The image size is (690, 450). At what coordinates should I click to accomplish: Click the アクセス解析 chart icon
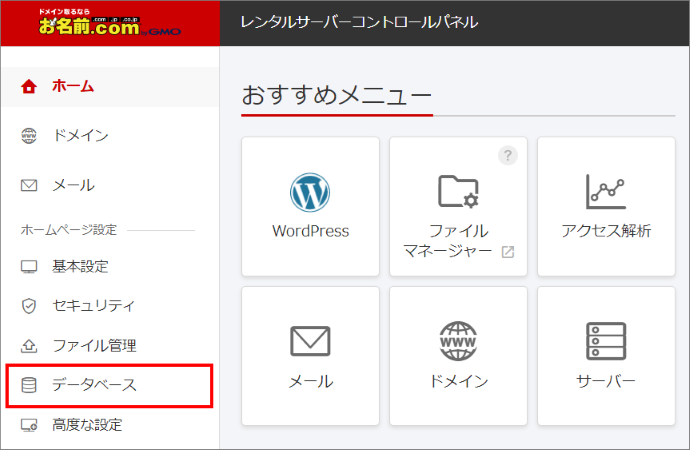pyautogui.click(x=606, y=191)
